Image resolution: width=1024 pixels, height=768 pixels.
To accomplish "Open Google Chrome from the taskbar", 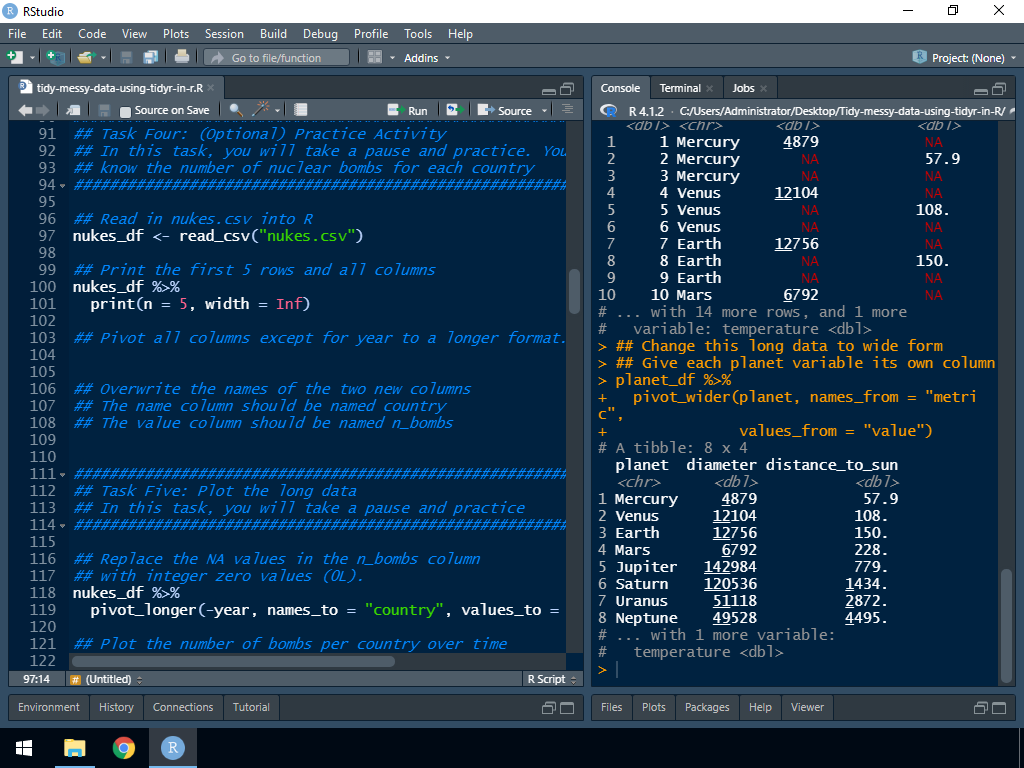I will 124,748.
